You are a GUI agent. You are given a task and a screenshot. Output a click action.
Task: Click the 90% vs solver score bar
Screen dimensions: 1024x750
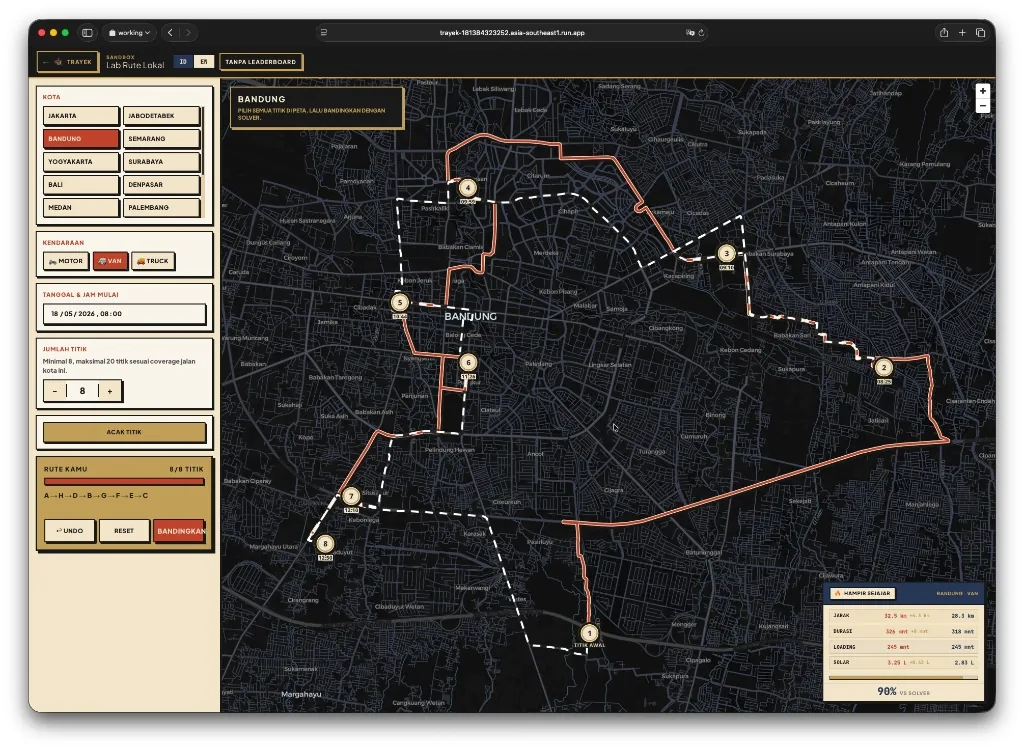[903, 678]
